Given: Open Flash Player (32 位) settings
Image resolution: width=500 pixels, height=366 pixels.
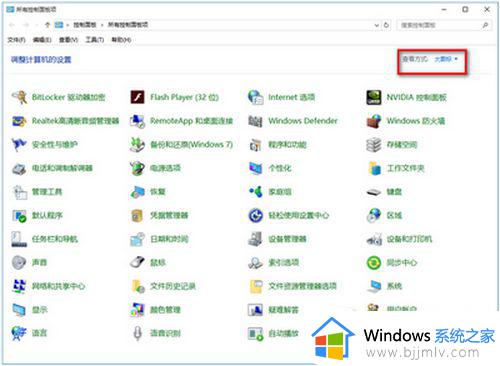Looking at the screenshot, I should 174,97.
